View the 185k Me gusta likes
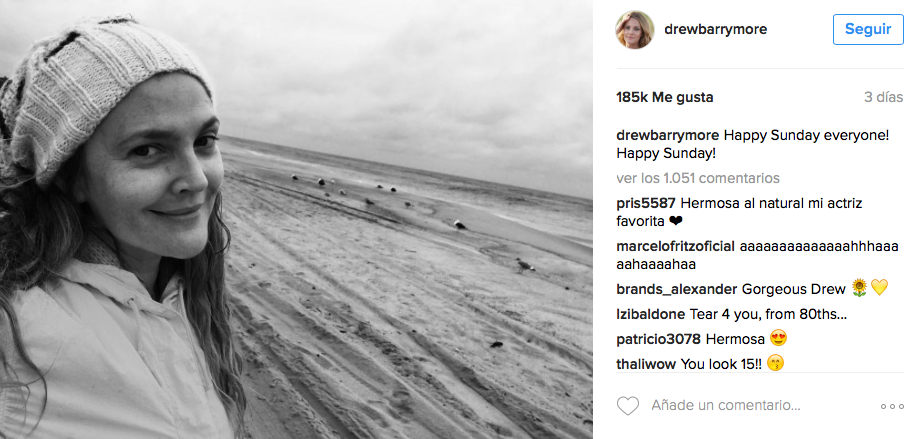This screenshot has height=439, width=920. pyautogui.click(x=665, y=98)
